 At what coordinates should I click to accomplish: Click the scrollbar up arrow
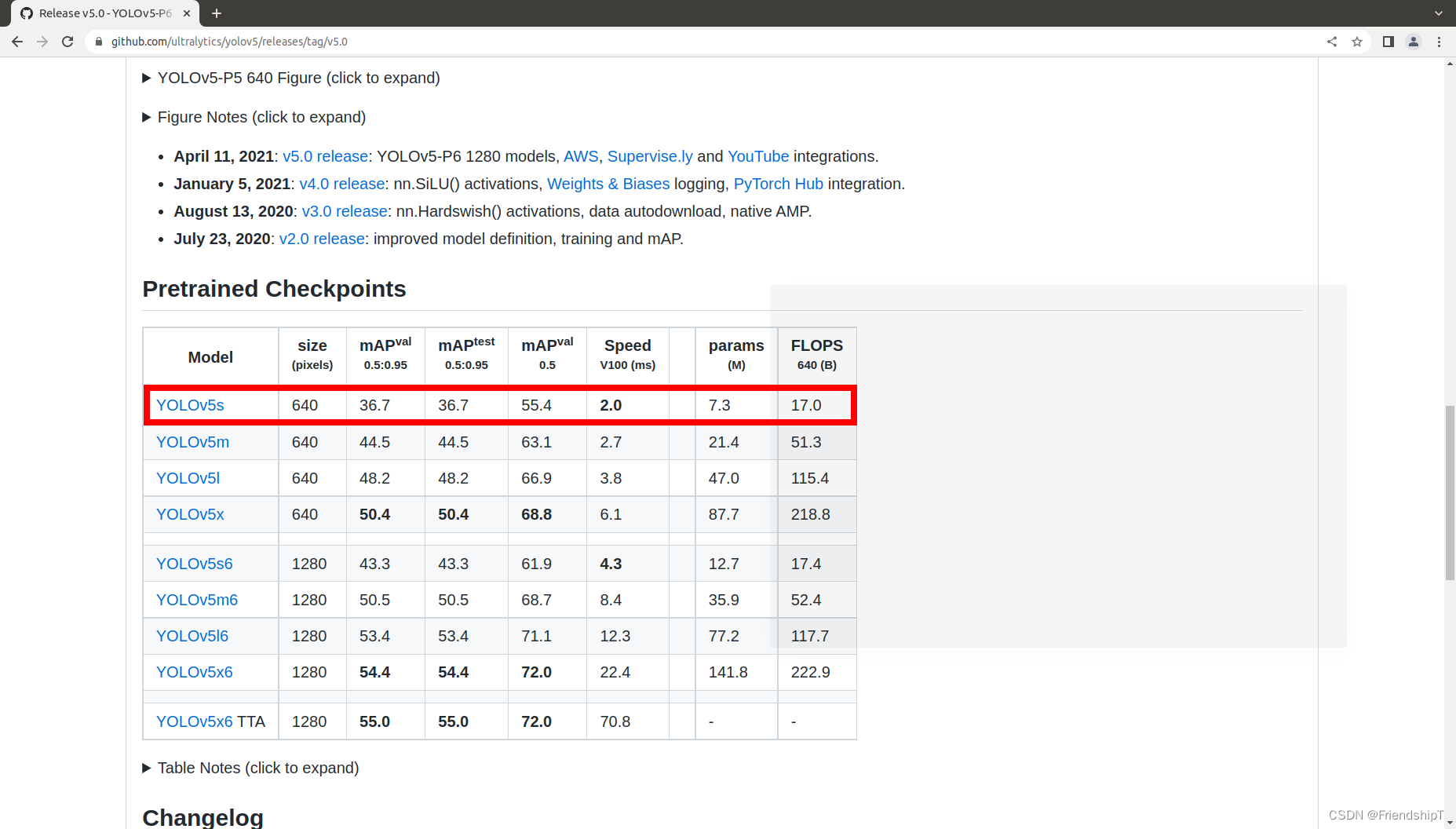tap(1450, 63)
